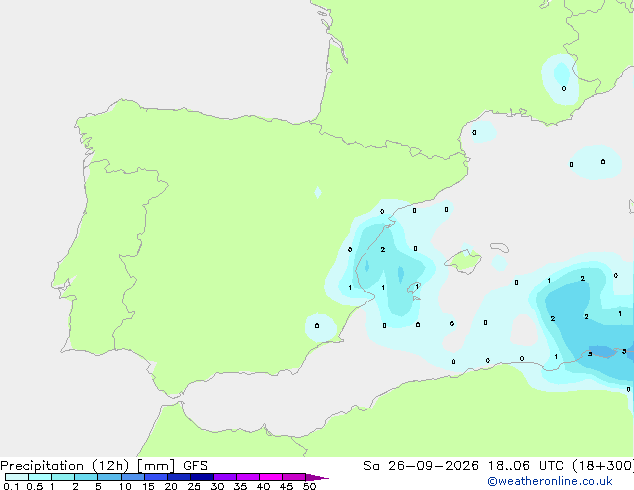Image resolution: width=634 pixels, height=490 pixels.
Task: Select the pale 0.1 mm legend swatch
Action: point(17,477)
